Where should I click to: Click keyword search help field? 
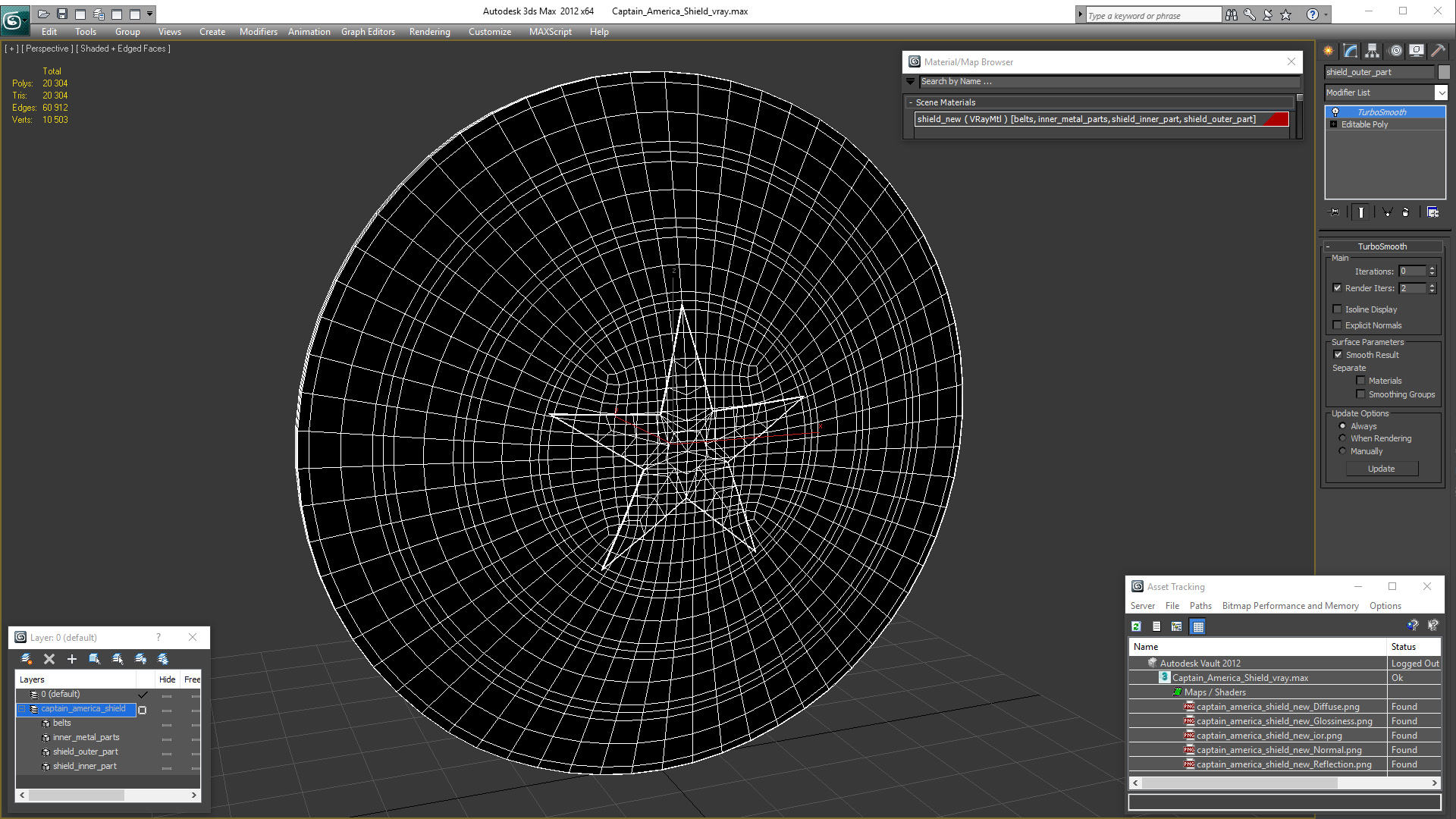[1153, 15]
